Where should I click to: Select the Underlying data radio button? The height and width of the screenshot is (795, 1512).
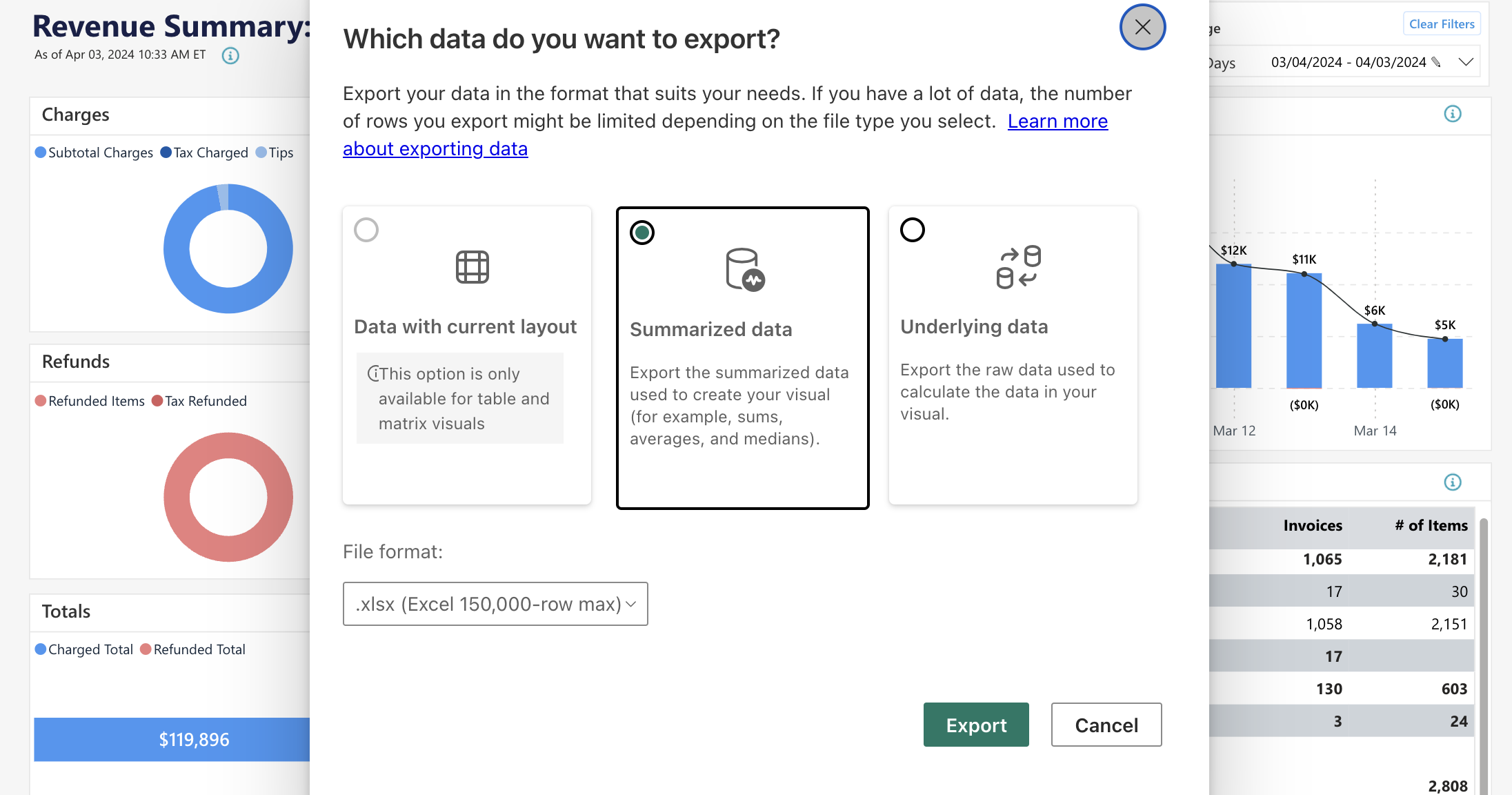point(913,230)
